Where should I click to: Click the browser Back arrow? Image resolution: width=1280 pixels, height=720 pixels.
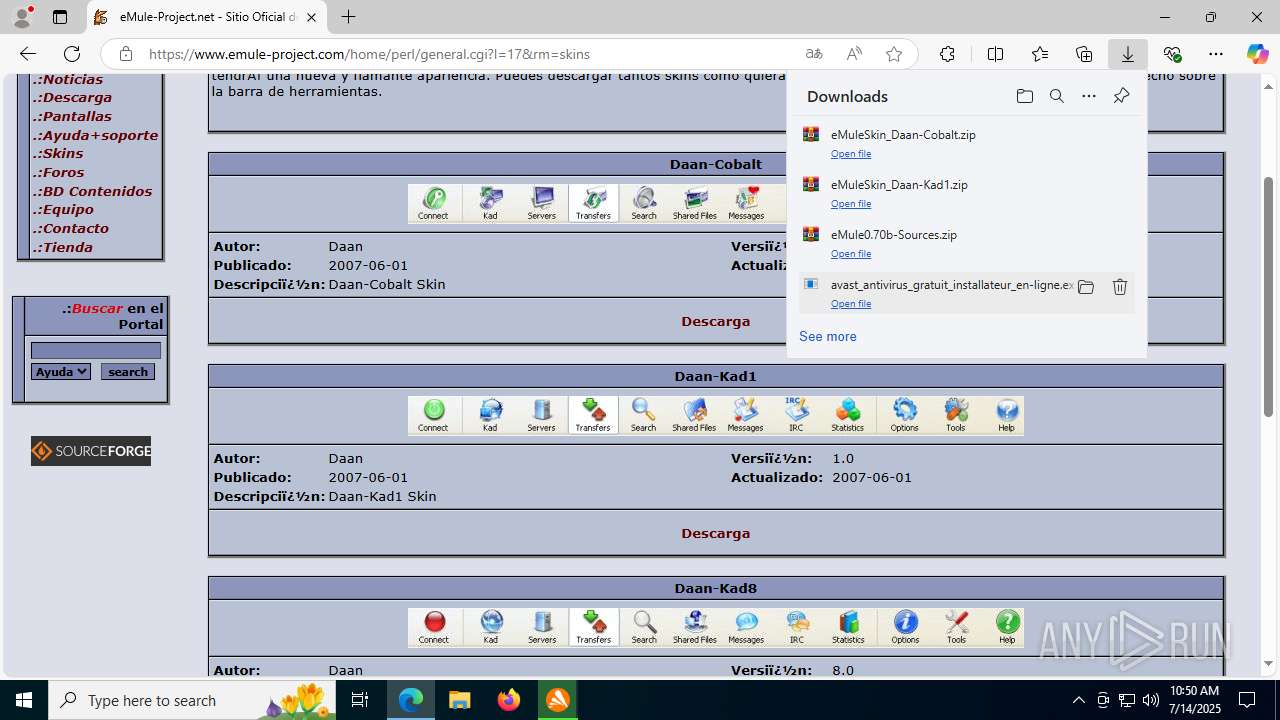click(x=28, y=54)
